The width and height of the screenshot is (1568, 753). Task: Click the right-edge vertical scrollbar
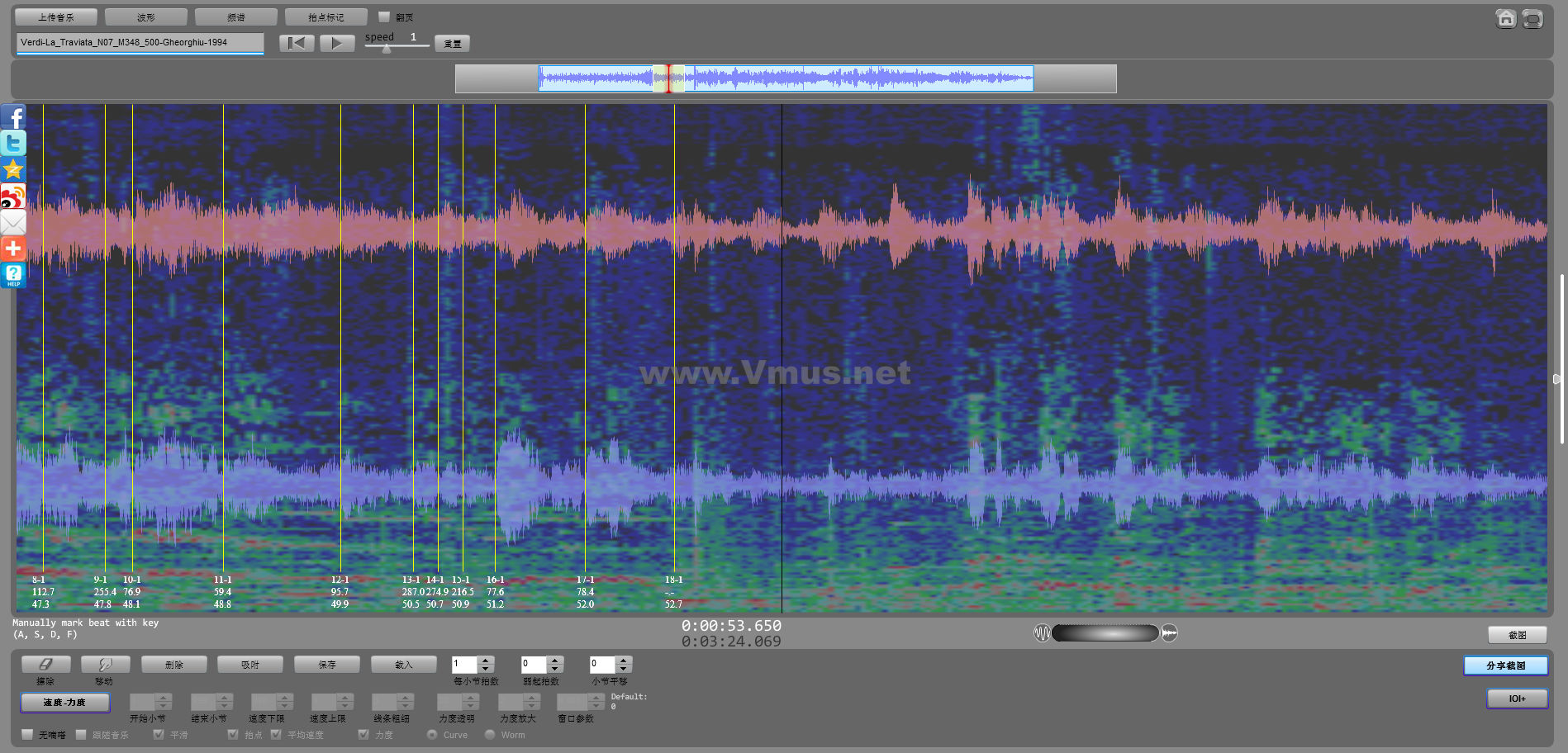tap(1561, 358)
